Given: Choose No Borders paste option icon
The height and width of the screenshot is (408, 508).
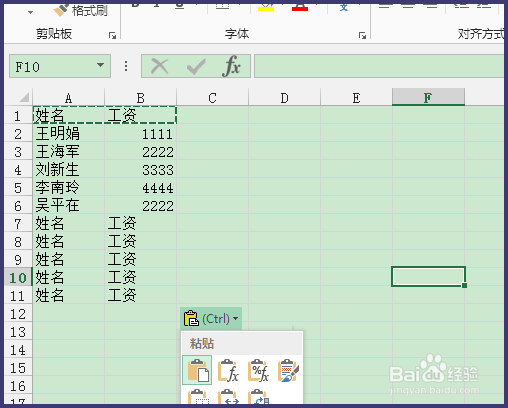Looking at the screenshot, I should click(x=198, y=397).
